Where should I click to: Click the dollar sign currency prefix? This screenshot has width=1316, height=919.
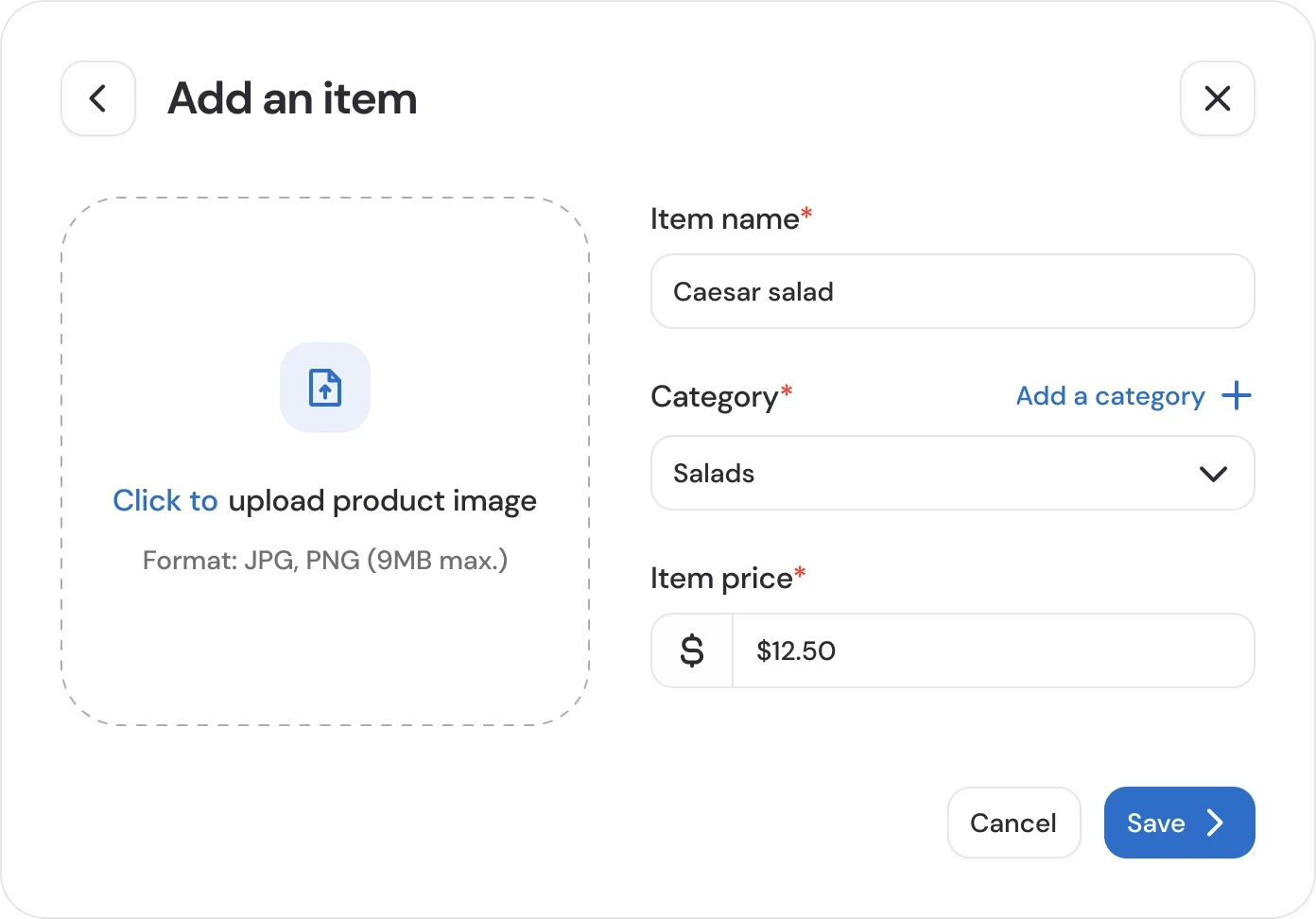point(691,650)
